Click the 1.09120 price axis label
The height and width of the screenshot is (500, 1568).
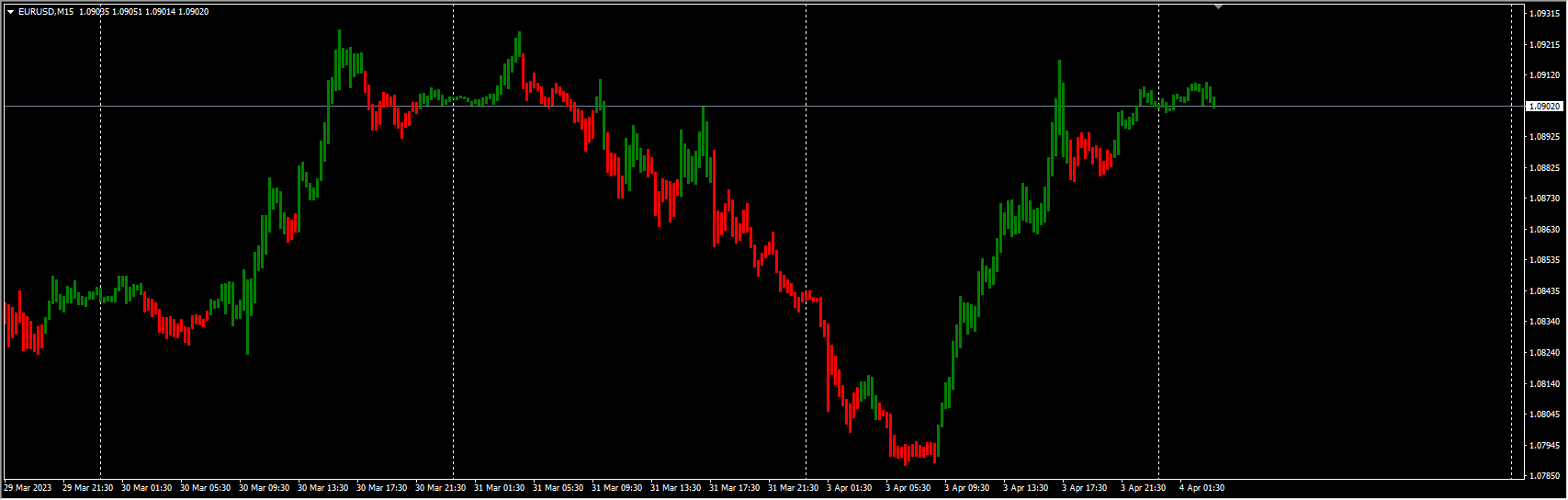pos(1543,75)
